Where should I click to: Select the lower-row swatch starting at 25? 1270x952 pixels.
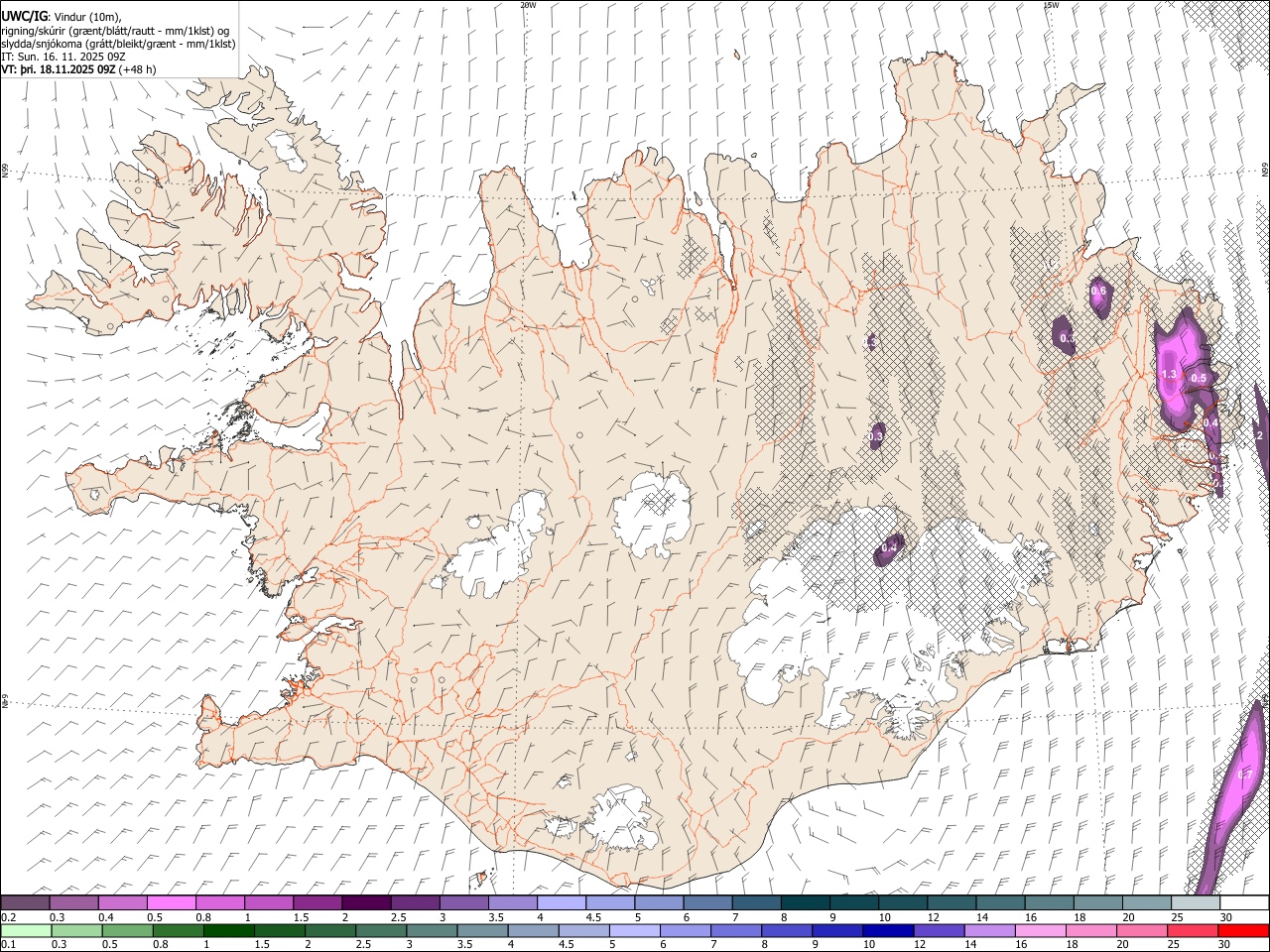click(x=1193, y=931)
